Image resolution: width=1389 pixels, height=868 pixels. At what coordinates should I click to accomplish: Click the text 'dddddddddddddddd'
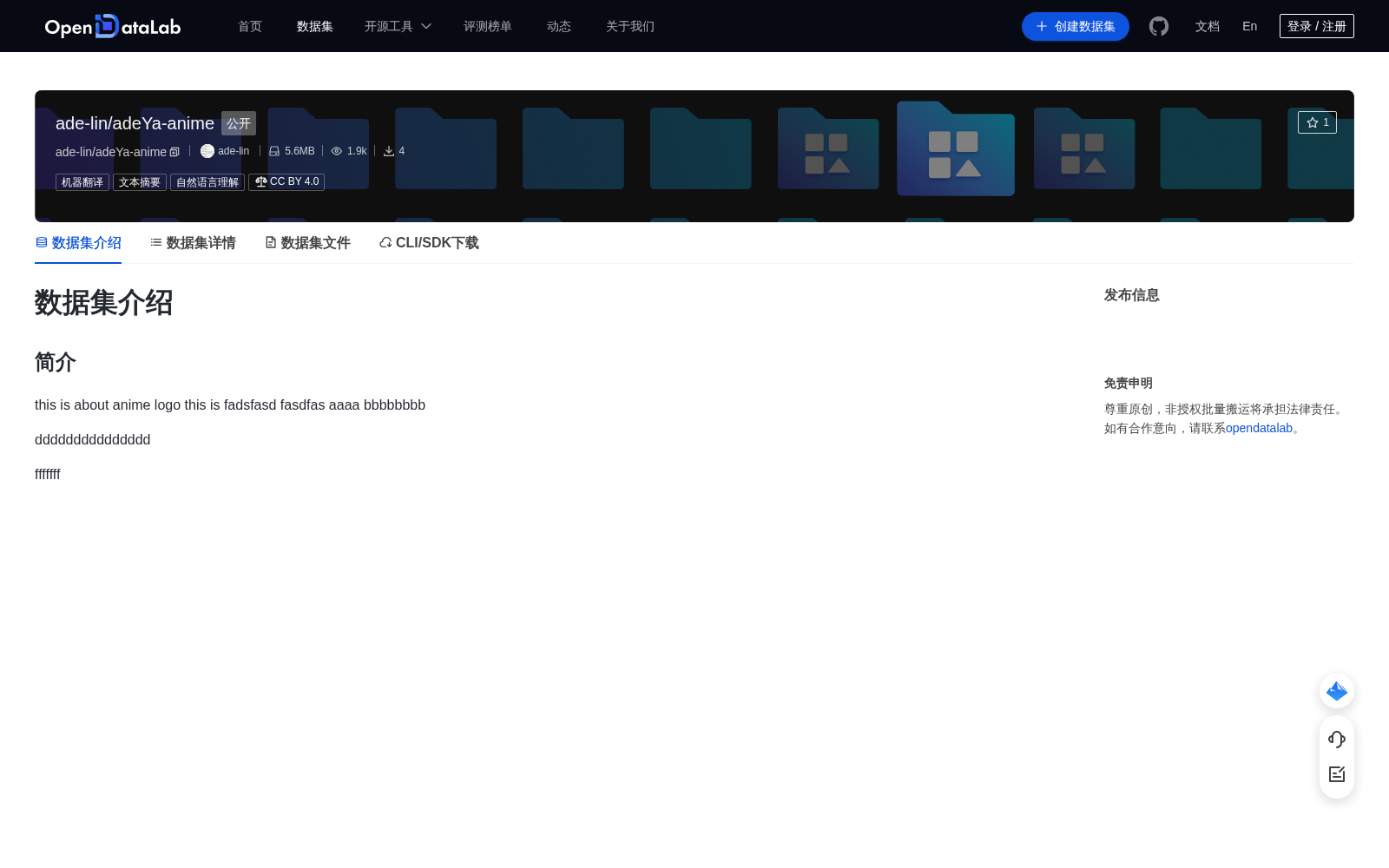click(x=93, y=440)
